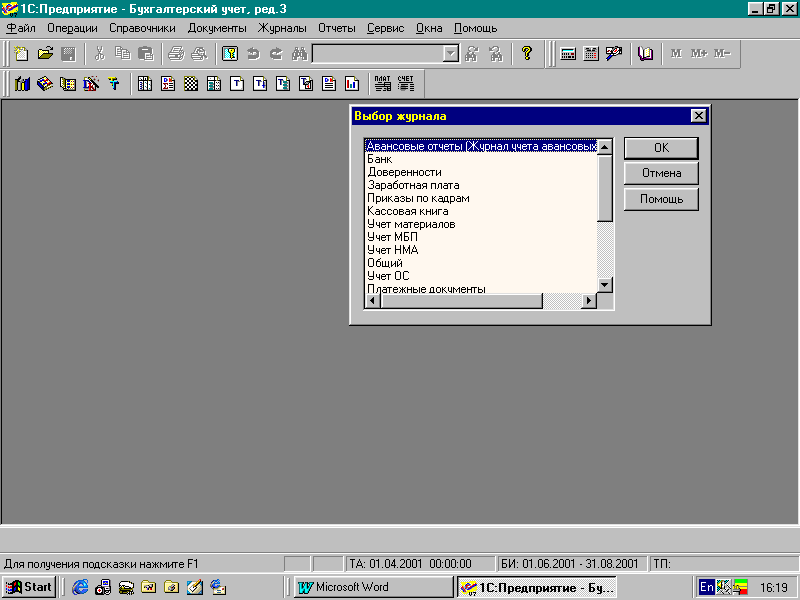This screenshot has height=600, width=800.
Task: Click the Print preview icon
Action: (199, 54)
